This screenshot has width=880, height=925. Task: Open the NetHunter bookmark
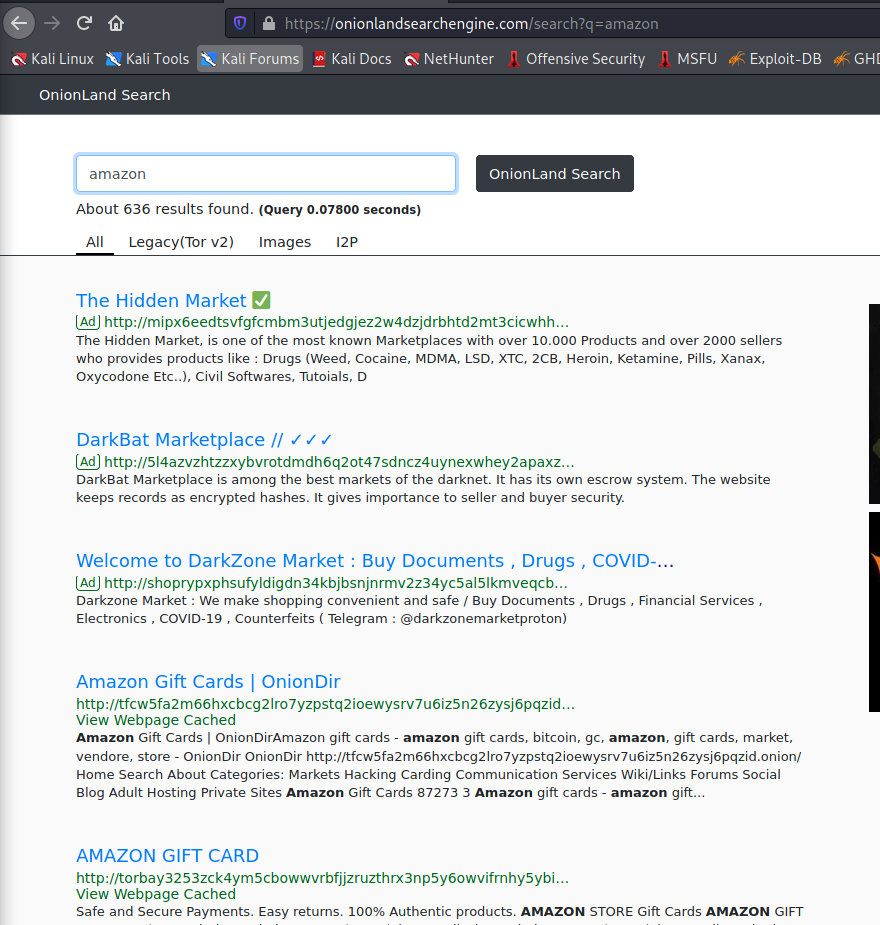(x=449, y=59)
